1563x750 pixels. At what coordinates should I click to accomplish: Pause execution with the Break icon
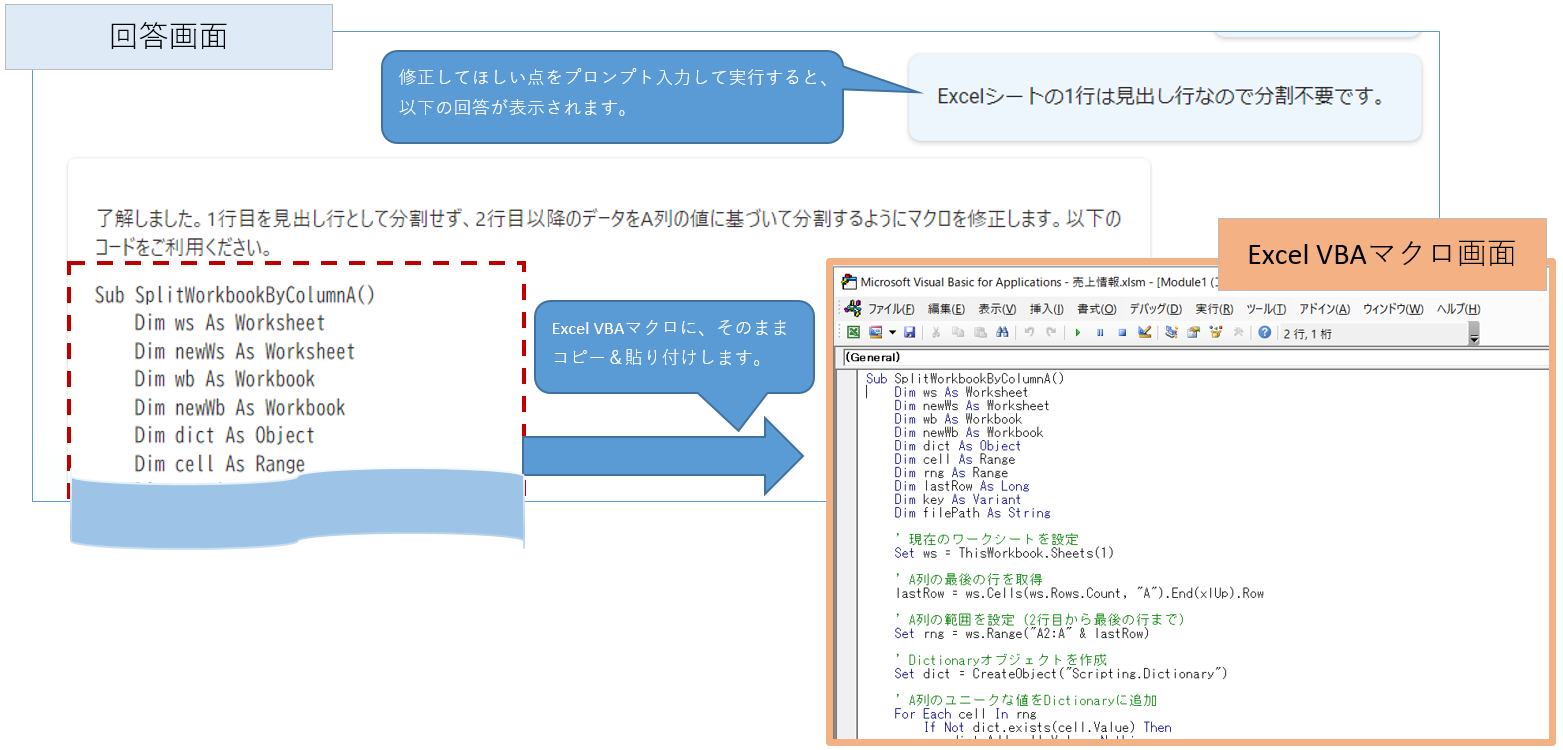[x=1100, y=332]
